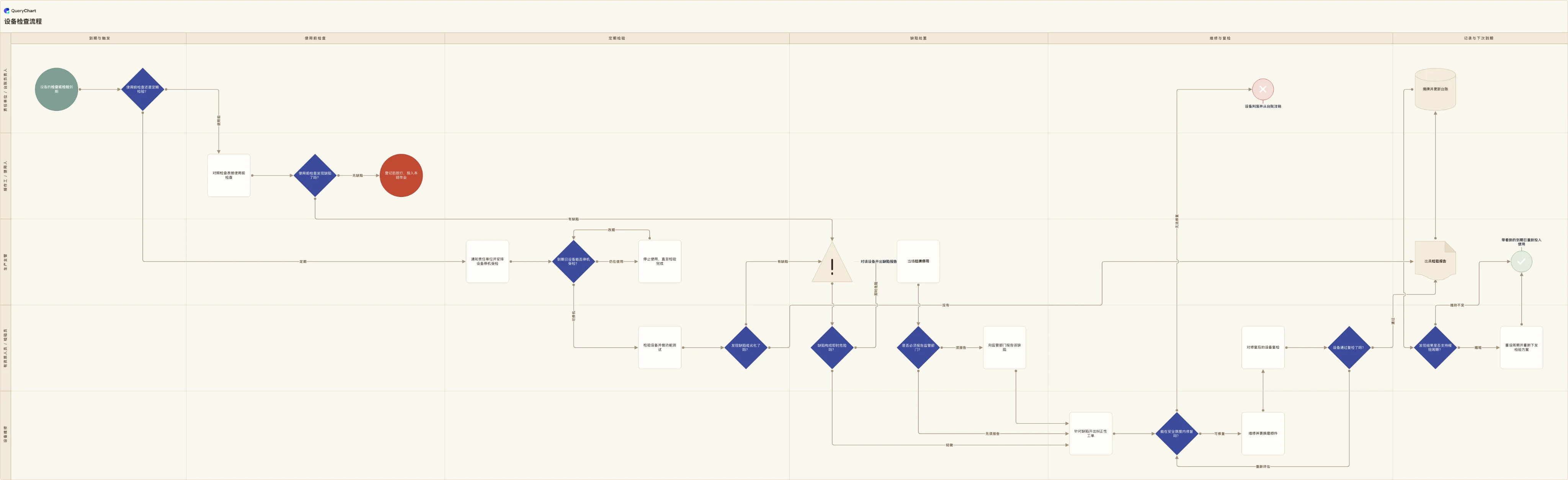1568x480 pixels.
Task: Select decision diamond 设备通过复检了吗
Action: click(1349, 347)
